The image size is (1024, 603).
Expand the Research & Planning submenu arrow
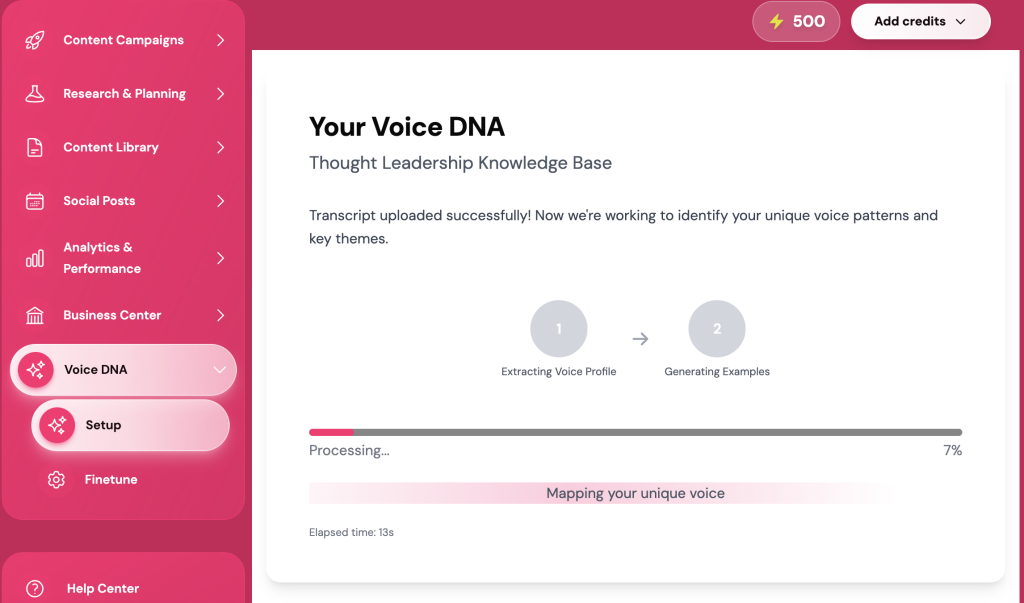[220, 94]
